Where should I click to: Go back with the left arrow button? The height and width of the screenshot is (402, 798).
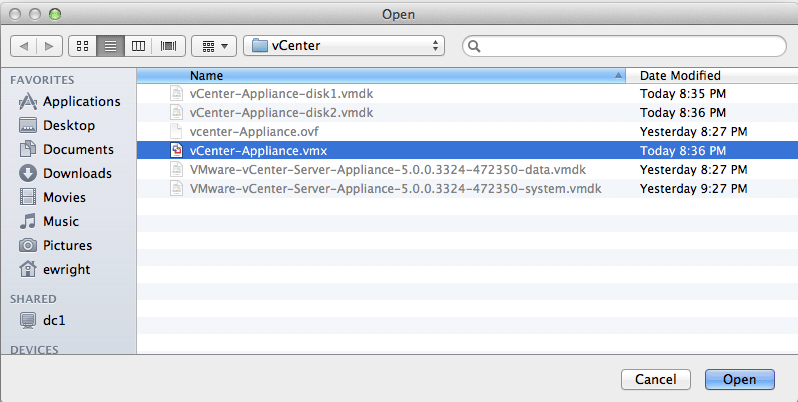click(x=23, y=46)
